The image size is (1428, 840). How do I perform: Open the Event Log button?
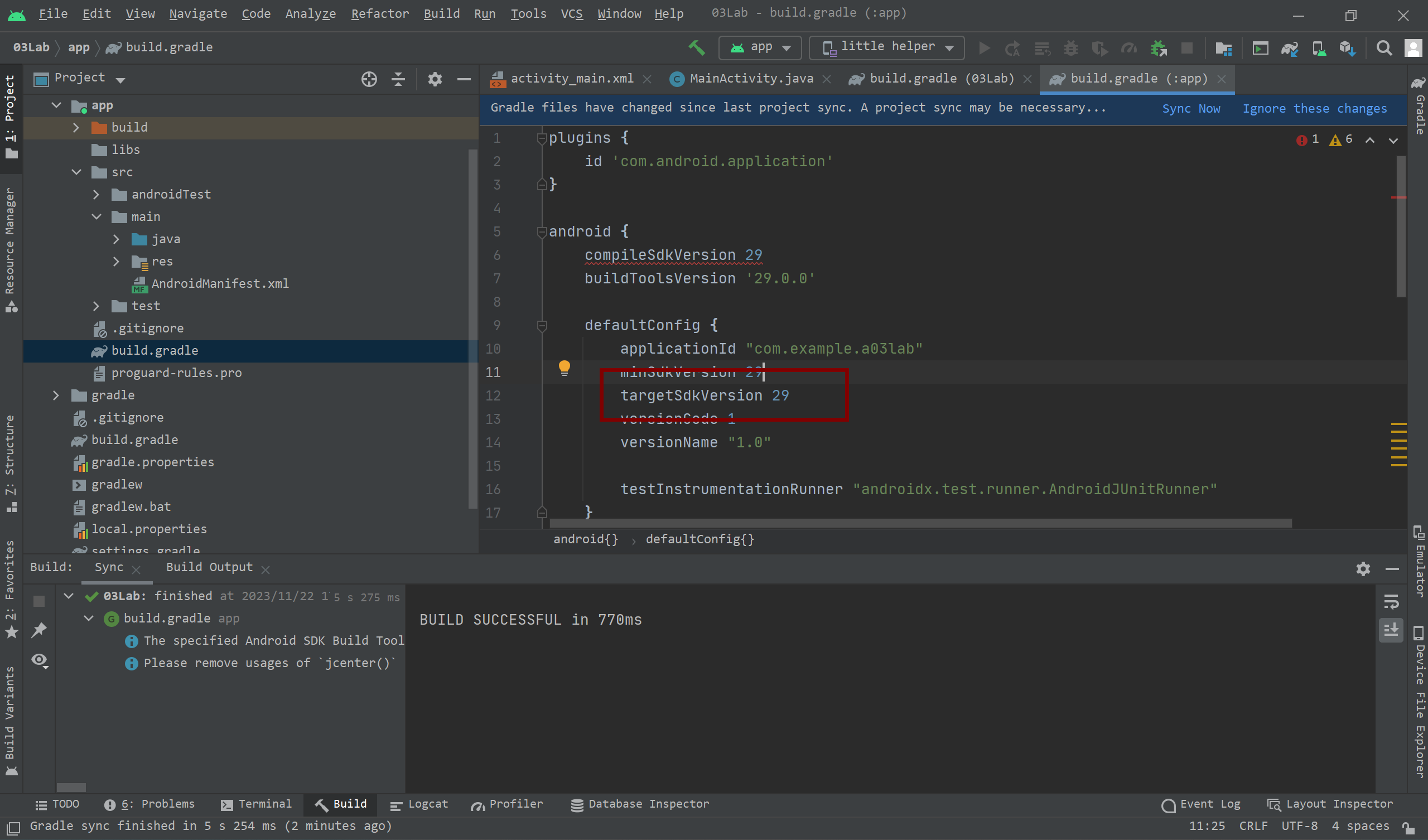[1202, 804]
